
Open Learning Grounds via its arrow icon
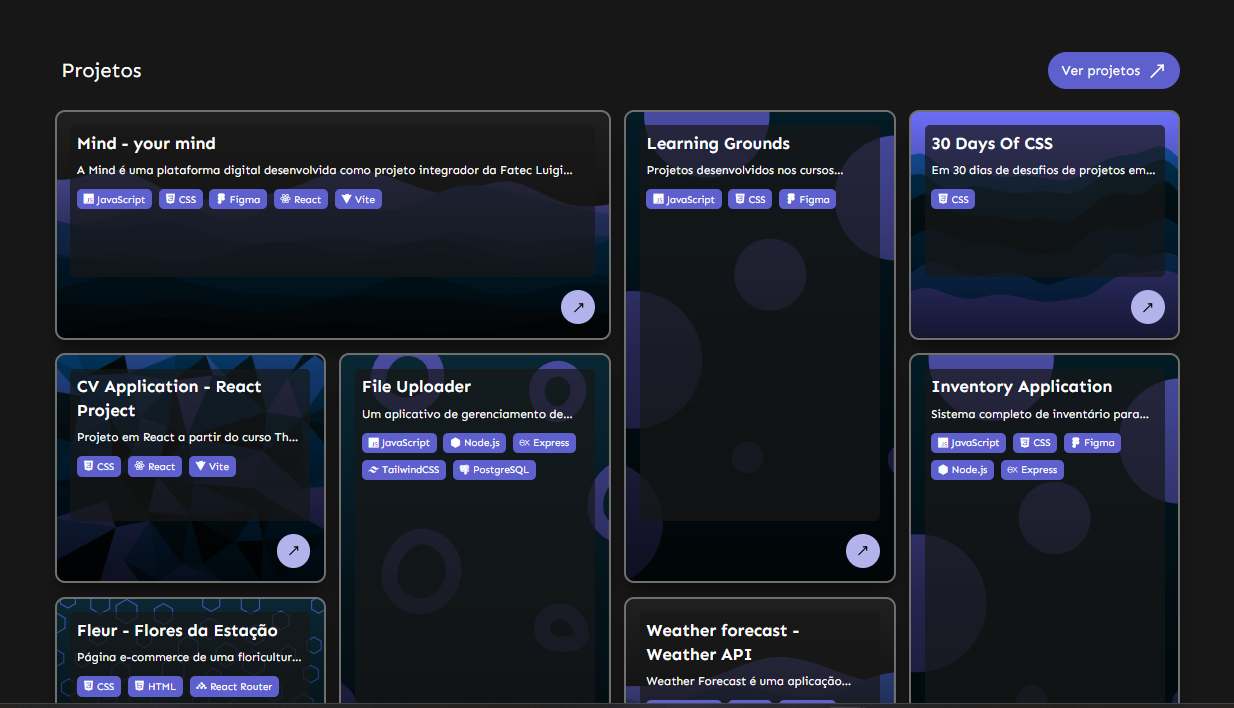pos(863,550)
